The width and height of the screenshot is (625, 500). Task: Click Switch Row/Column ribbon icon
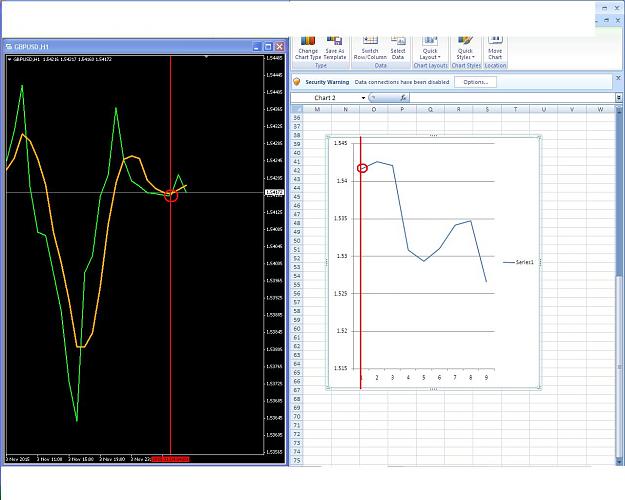(370, 48)
